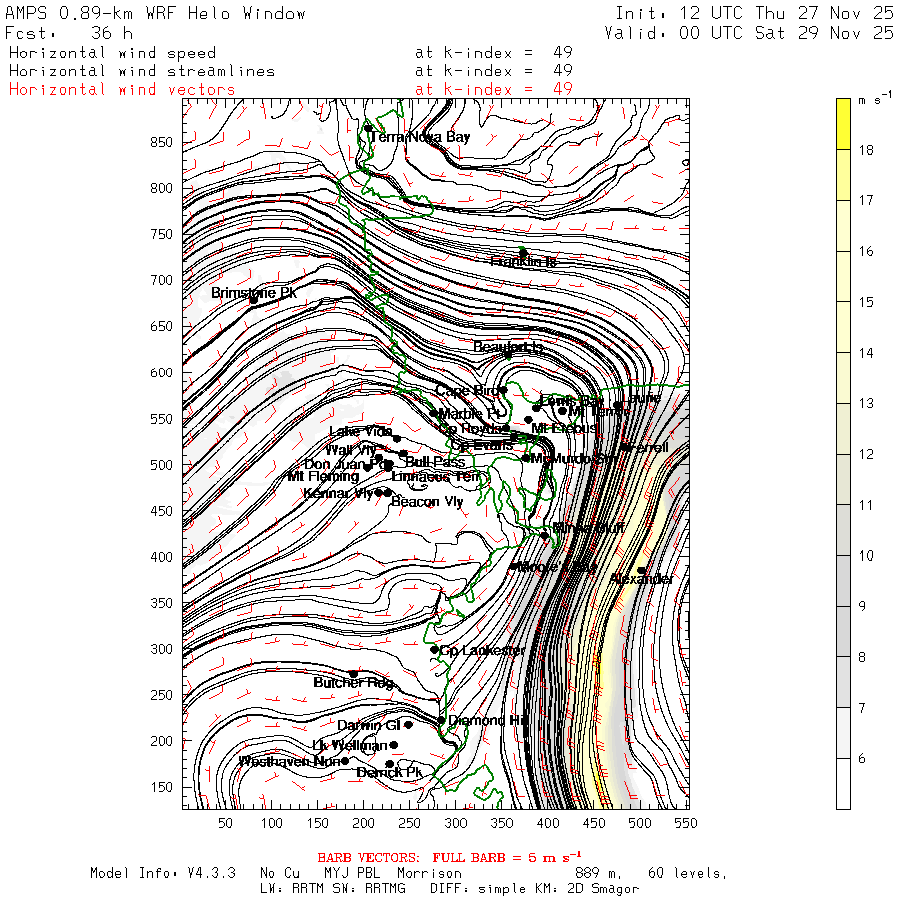The width and height of the screenshot is (900, 900).
Task: Click the yellow top band of the colorbar above 18
Action: 843,124
